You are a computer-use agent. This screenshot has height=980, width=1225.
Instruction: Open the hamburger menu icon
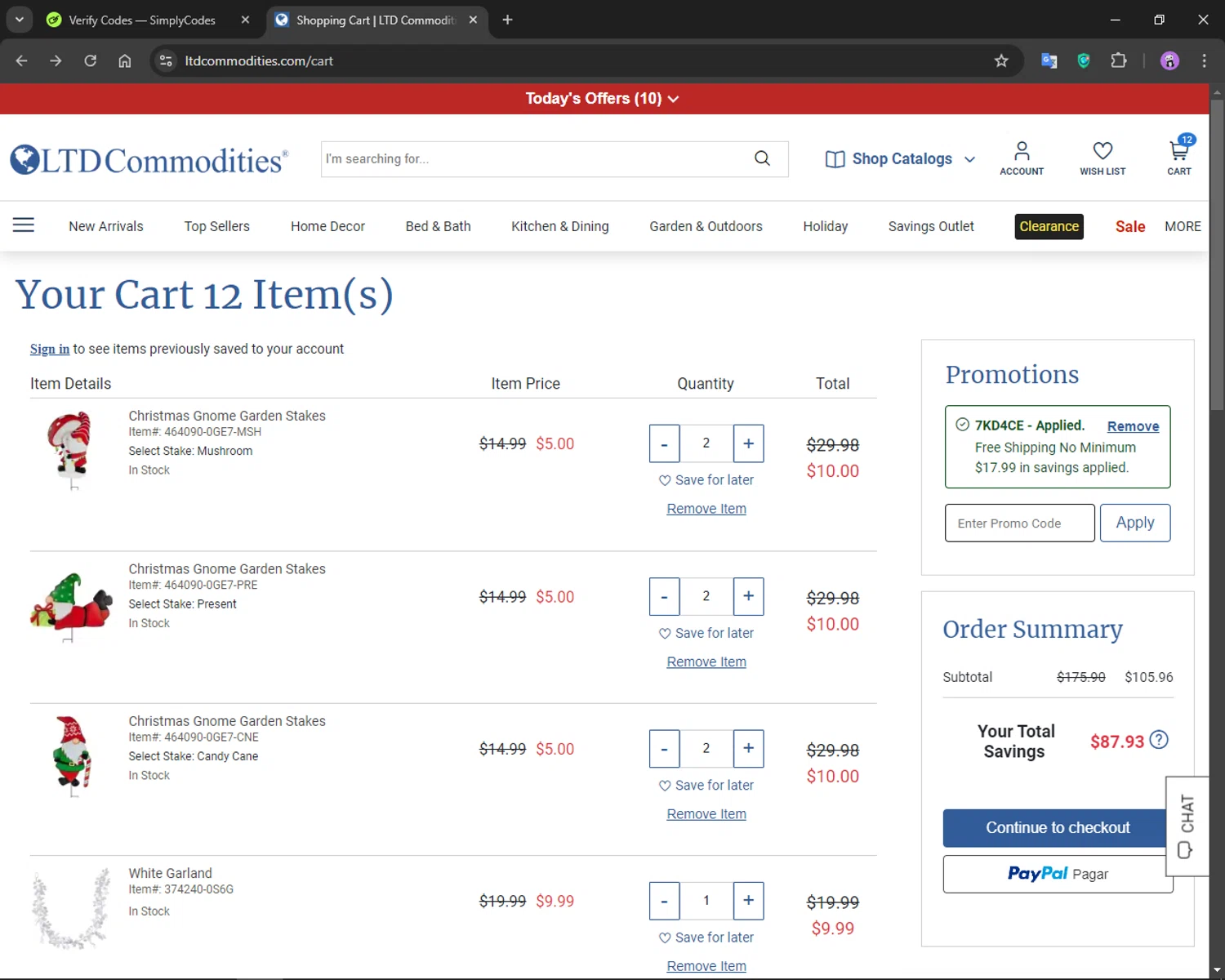[x=24, y=225]
